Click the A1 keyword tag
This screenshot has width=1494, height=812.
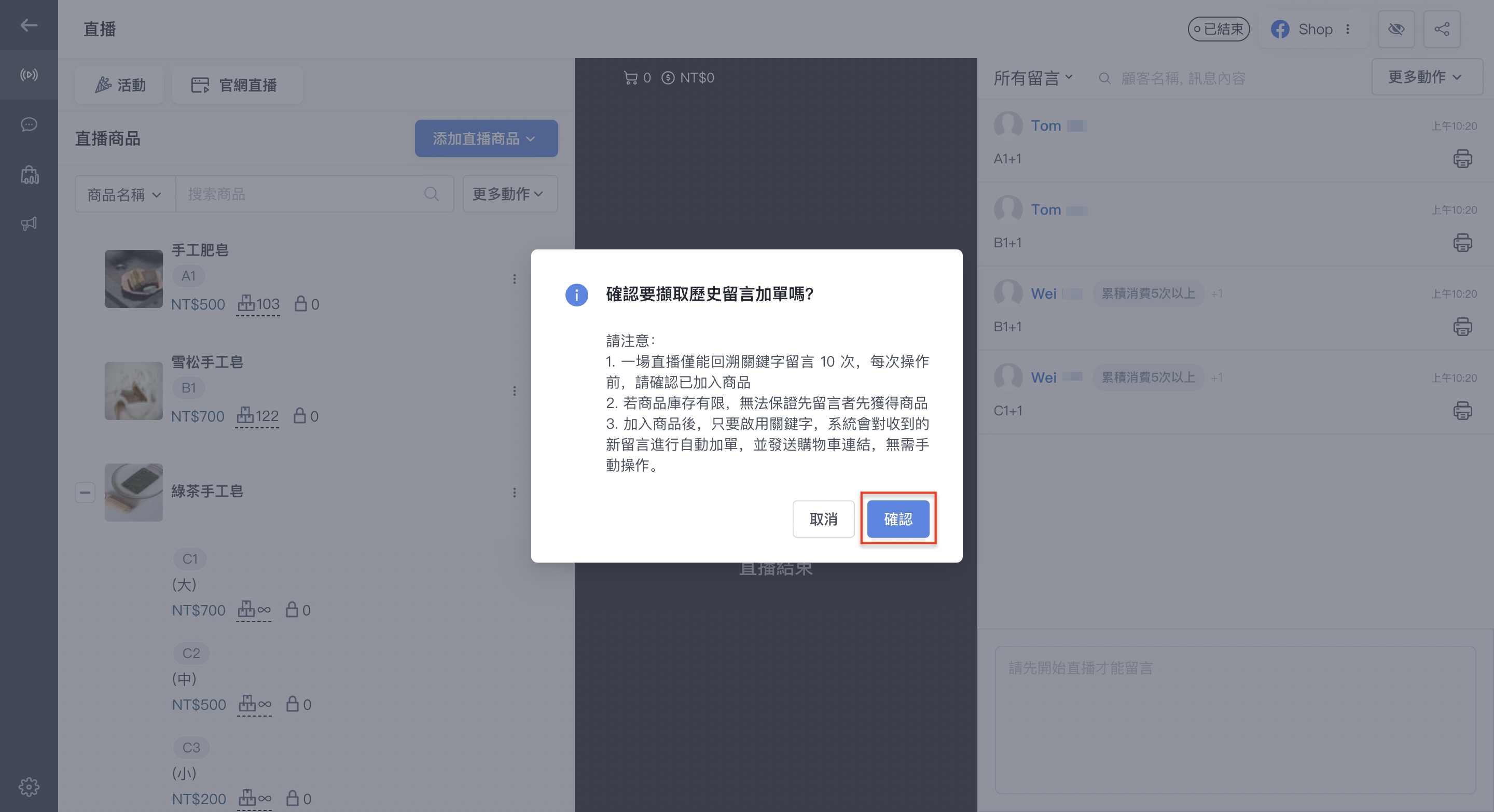188,276
